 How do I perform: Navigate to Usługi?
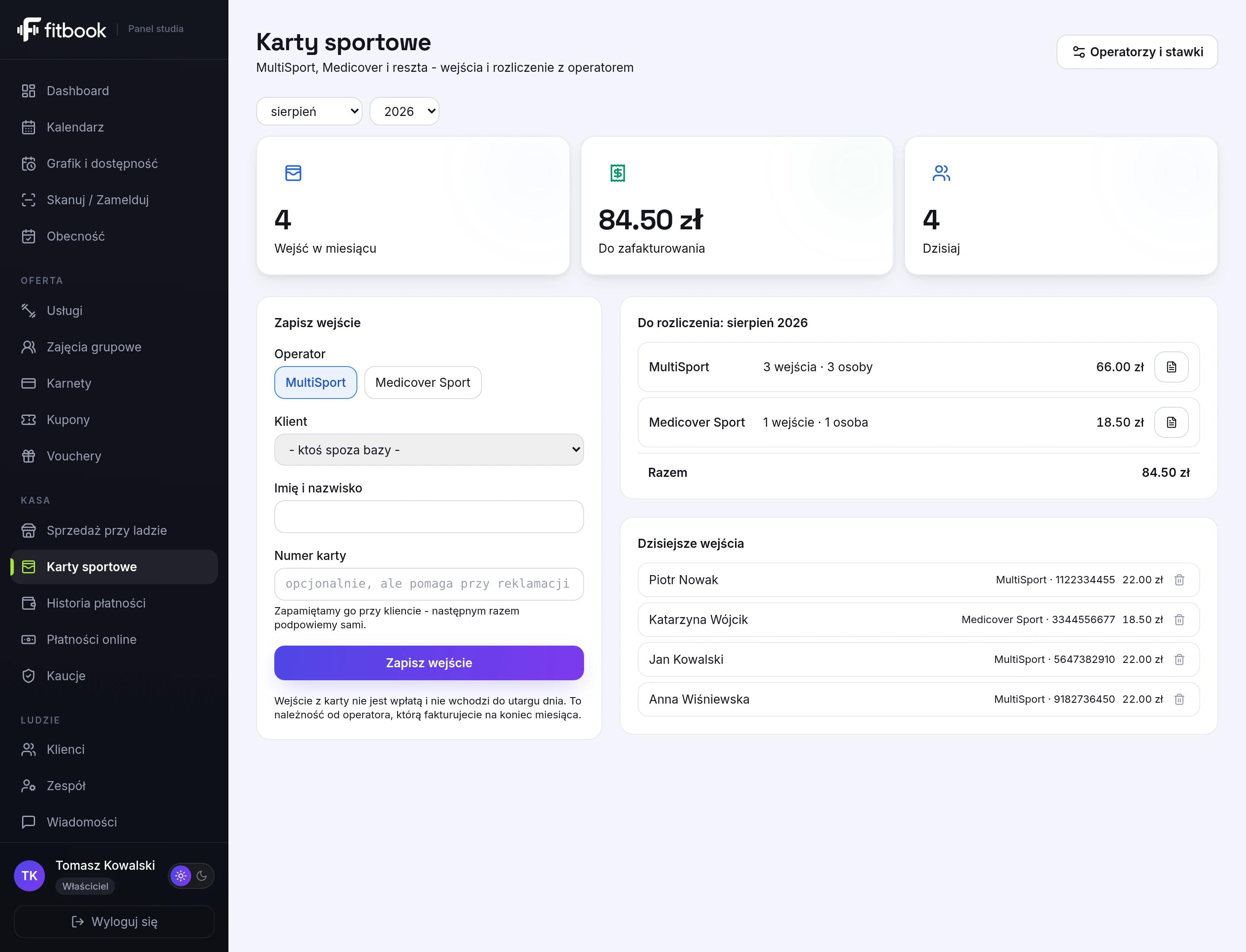(115, 311)
